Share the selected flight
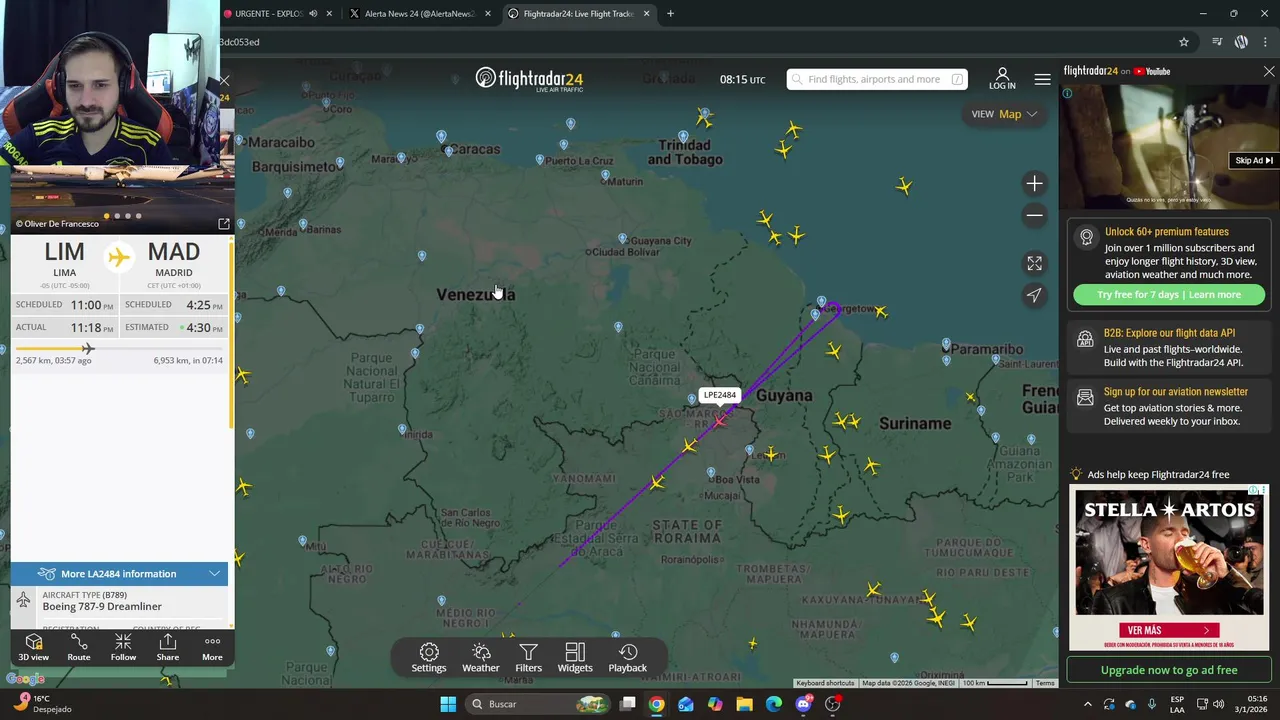This screenshot has height=720, width=1280. pos(168,647)
